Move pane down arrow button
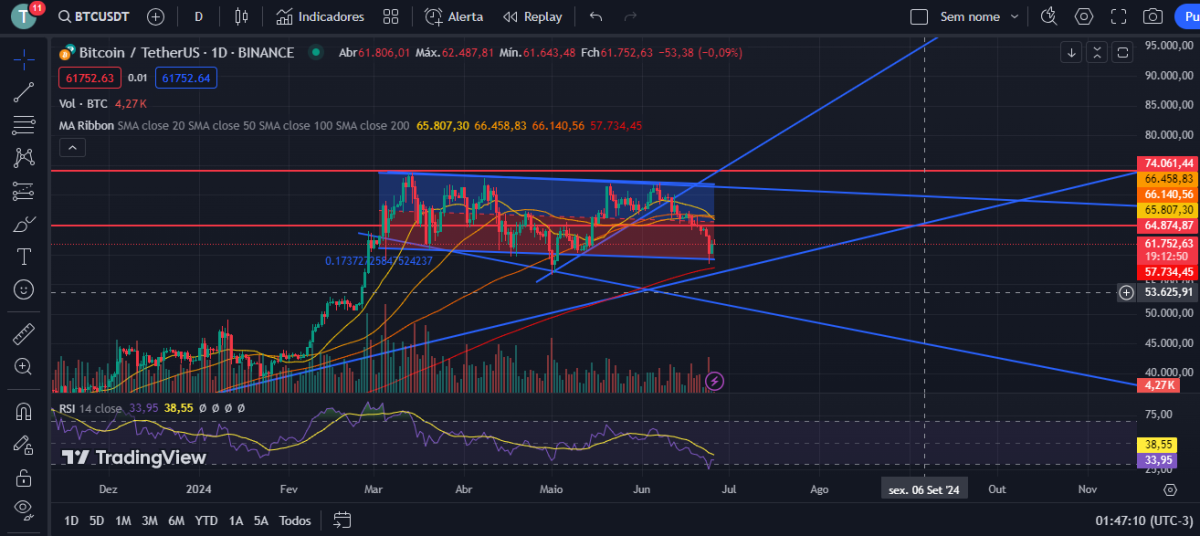The image size is (1200, 536). (1071, 52)
